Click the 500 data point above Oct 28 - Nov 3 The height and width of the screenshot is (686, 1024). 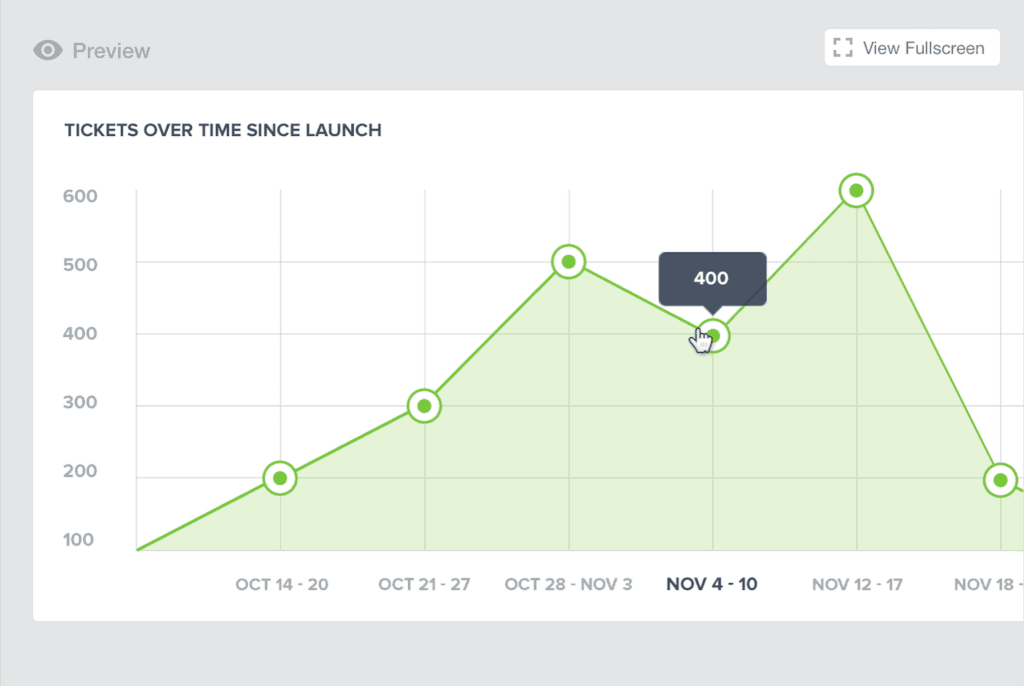pyautogui.click(x=568, y=262)
